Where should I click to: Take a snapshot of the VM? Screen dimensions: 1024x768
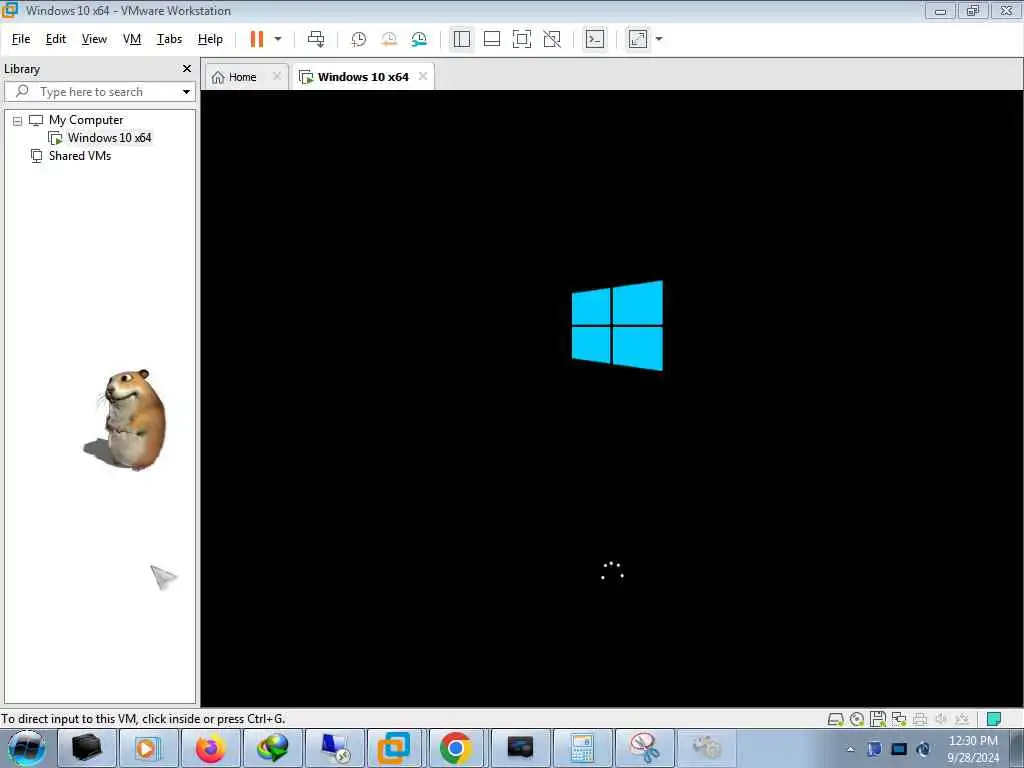click(359, 39)
